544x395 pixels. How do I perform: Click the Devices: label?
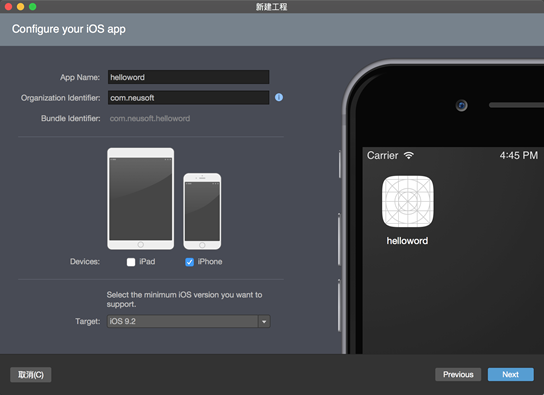85,261
